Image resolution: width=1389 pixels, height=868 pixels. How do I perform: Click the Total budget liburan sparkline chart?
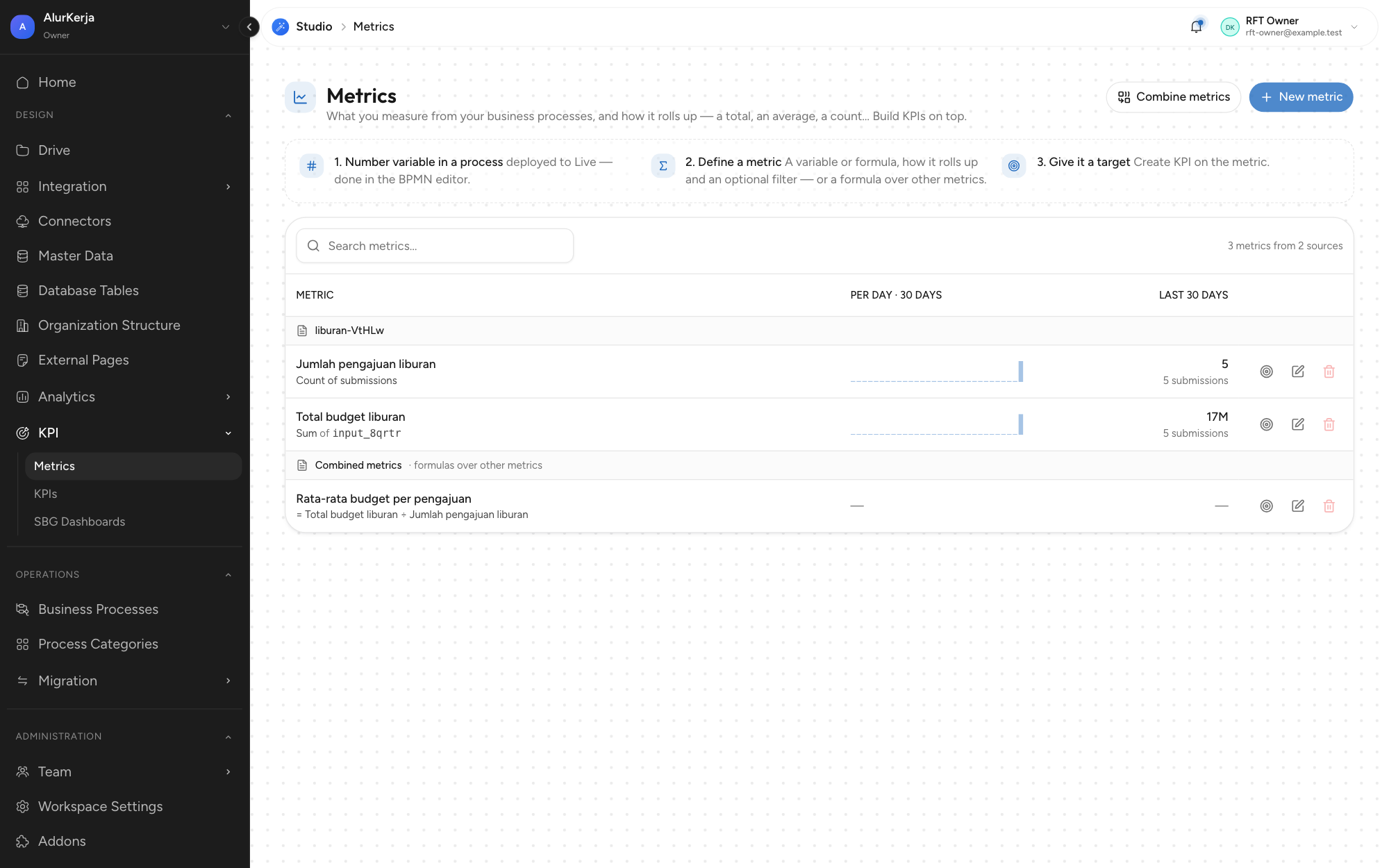pos(937,424)
